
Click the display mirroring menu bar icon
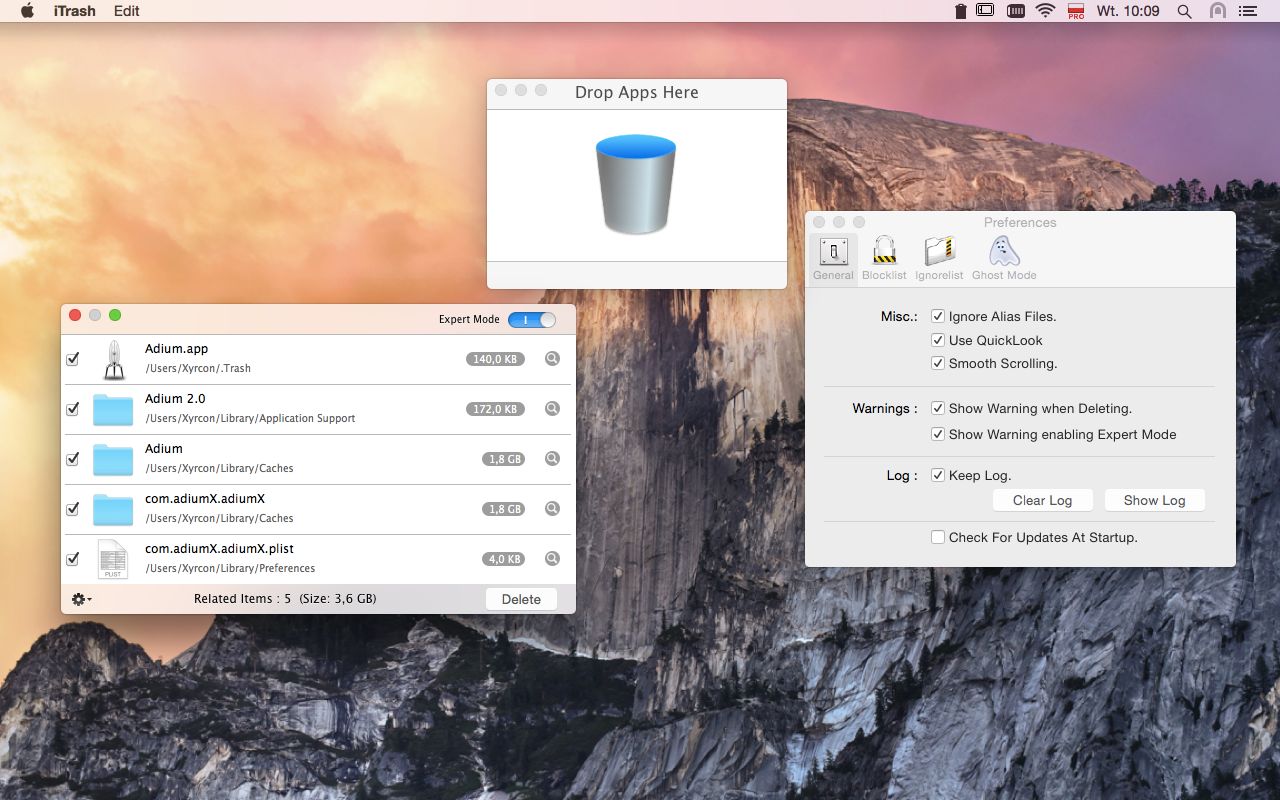click(985, 11)
